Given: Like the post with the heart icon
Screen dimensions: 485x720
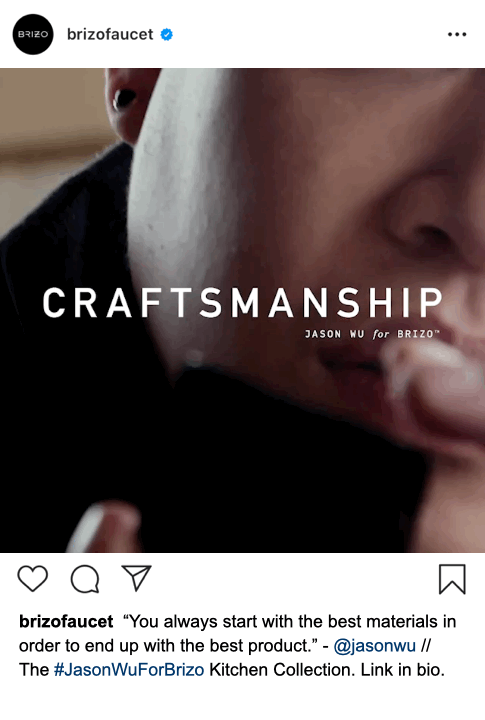Looking at the screenshot, I should coord(33,578).
